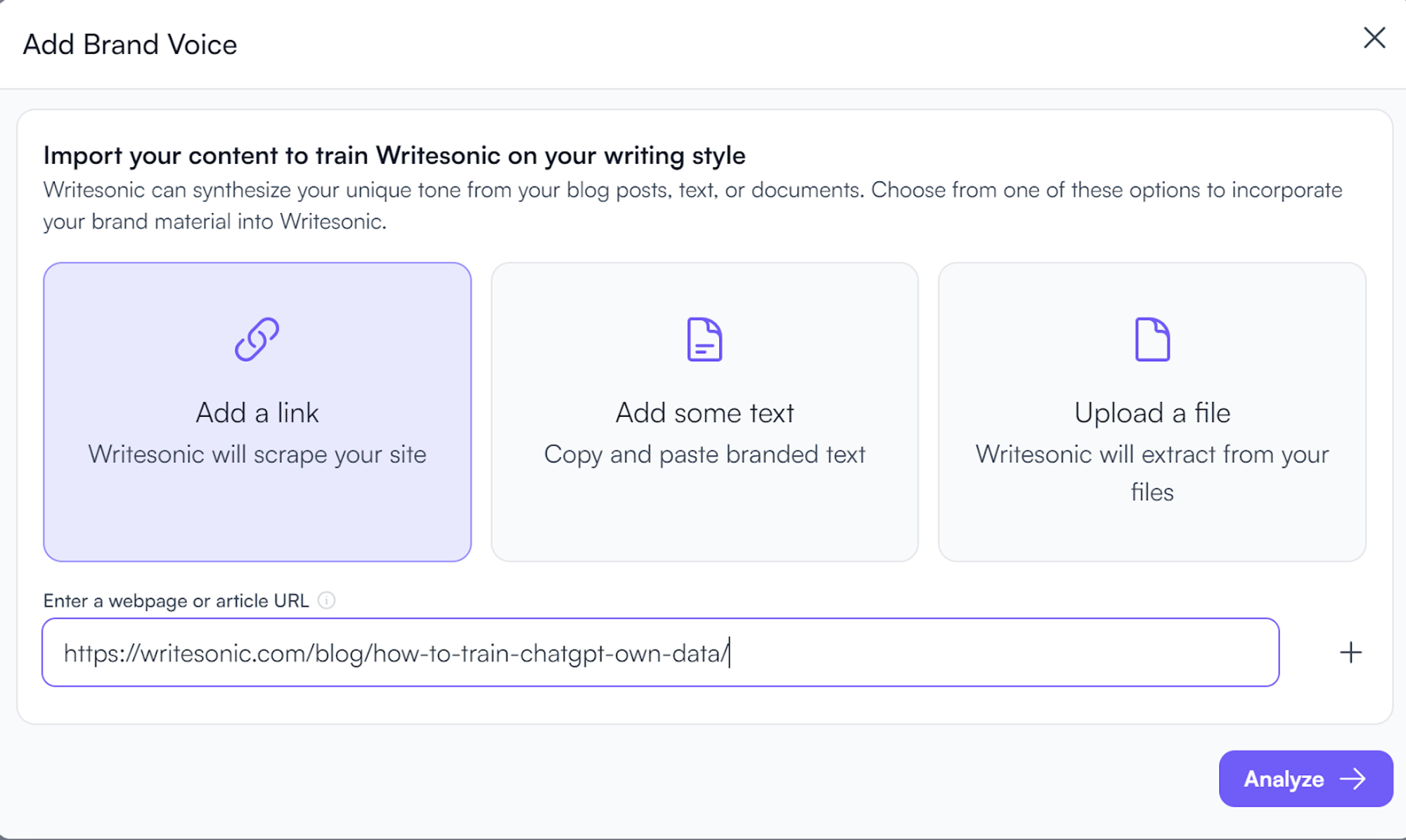Choose the card saying Writesonic will scrape your site
This screenshot has height=840, width=1406.
[x=257, y=453]
